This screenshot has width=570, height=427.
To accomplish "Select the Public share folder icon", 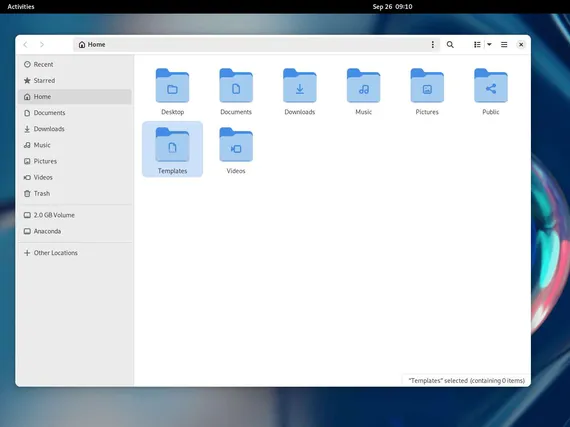I will [491, 86].
